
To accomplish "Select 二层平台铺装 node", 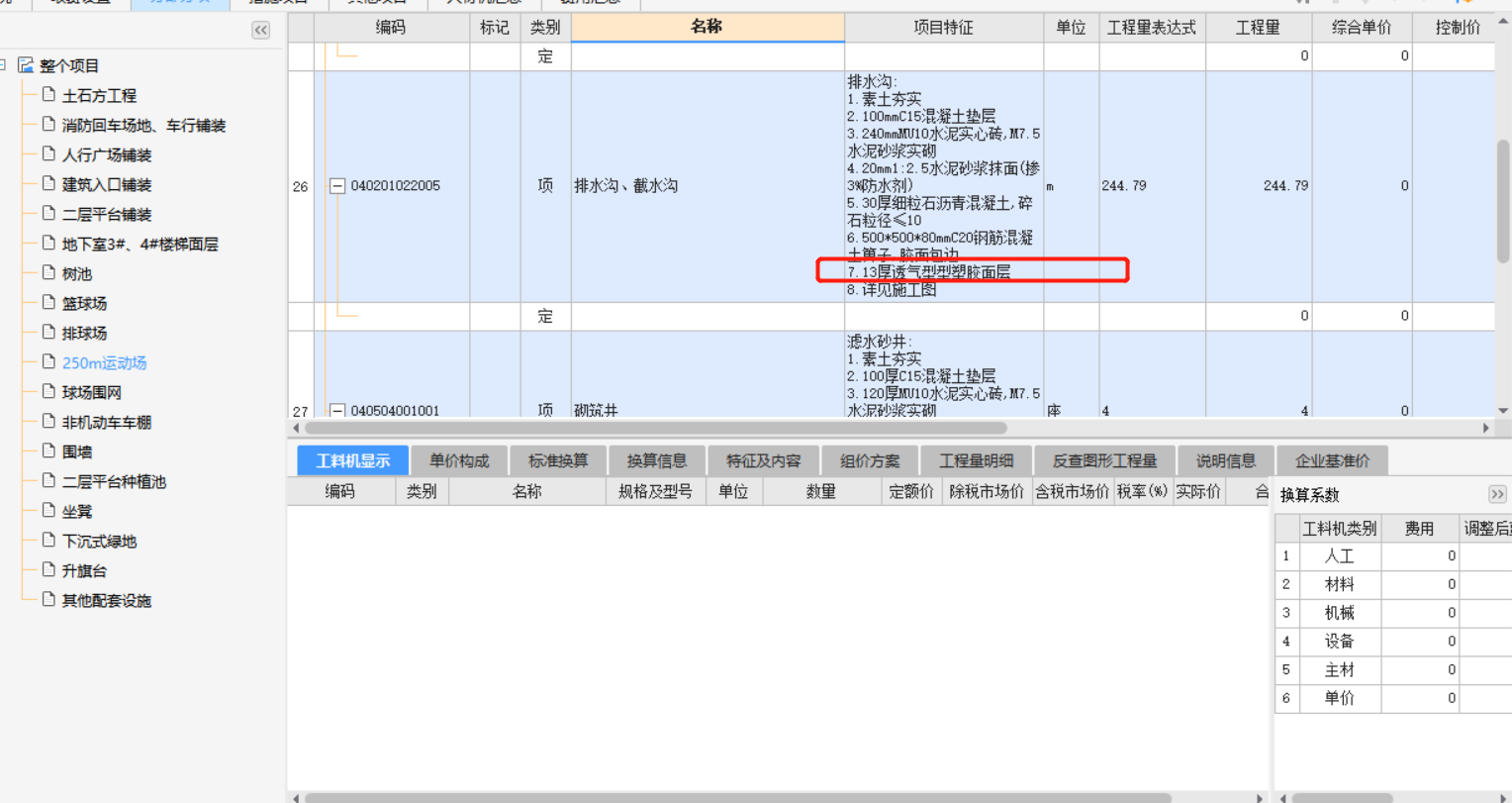I will tap(107, 214).
